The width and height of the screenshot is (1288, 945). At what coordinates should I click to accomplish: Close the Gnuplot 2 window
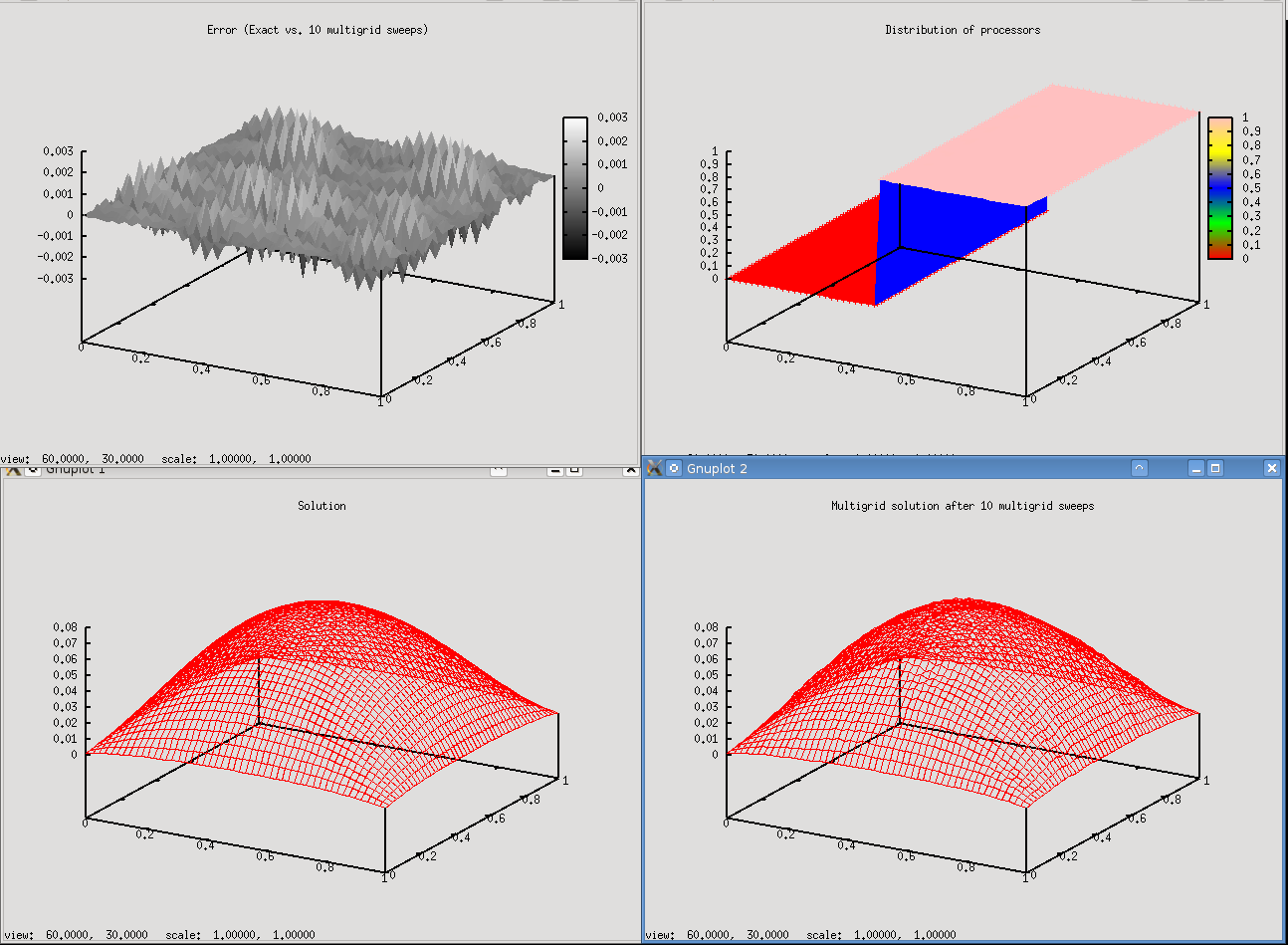(x=1271, y=468)
